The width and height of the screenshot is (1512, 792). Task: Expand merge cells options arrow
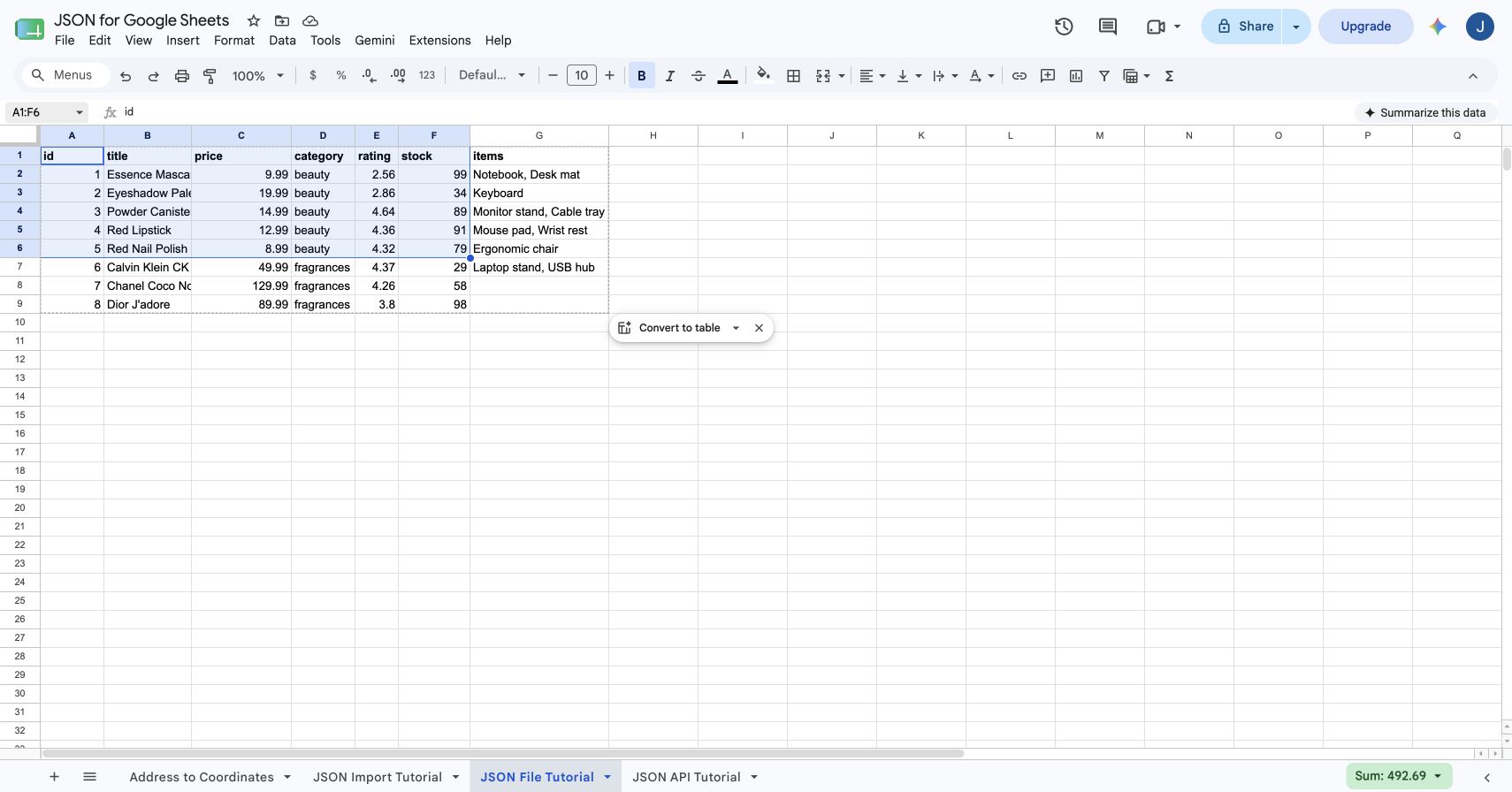(842, 76)
